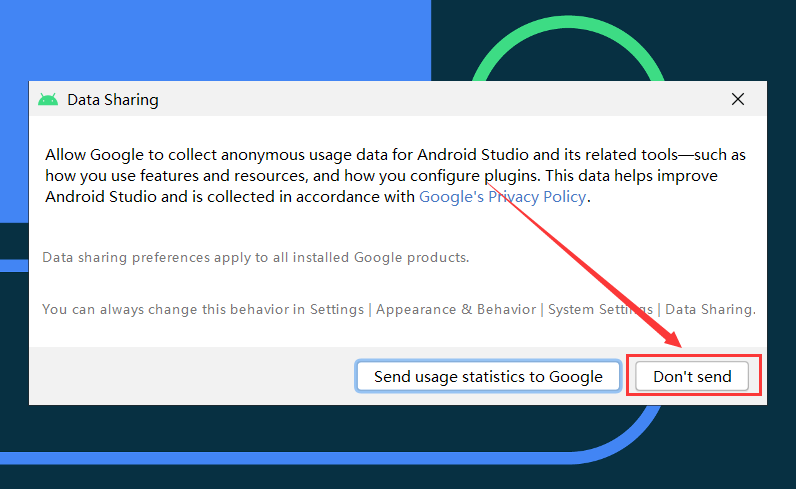Screen dimensions: 796x489
Task: Click the Android icon in the title bar
Action: pos(48,100)
